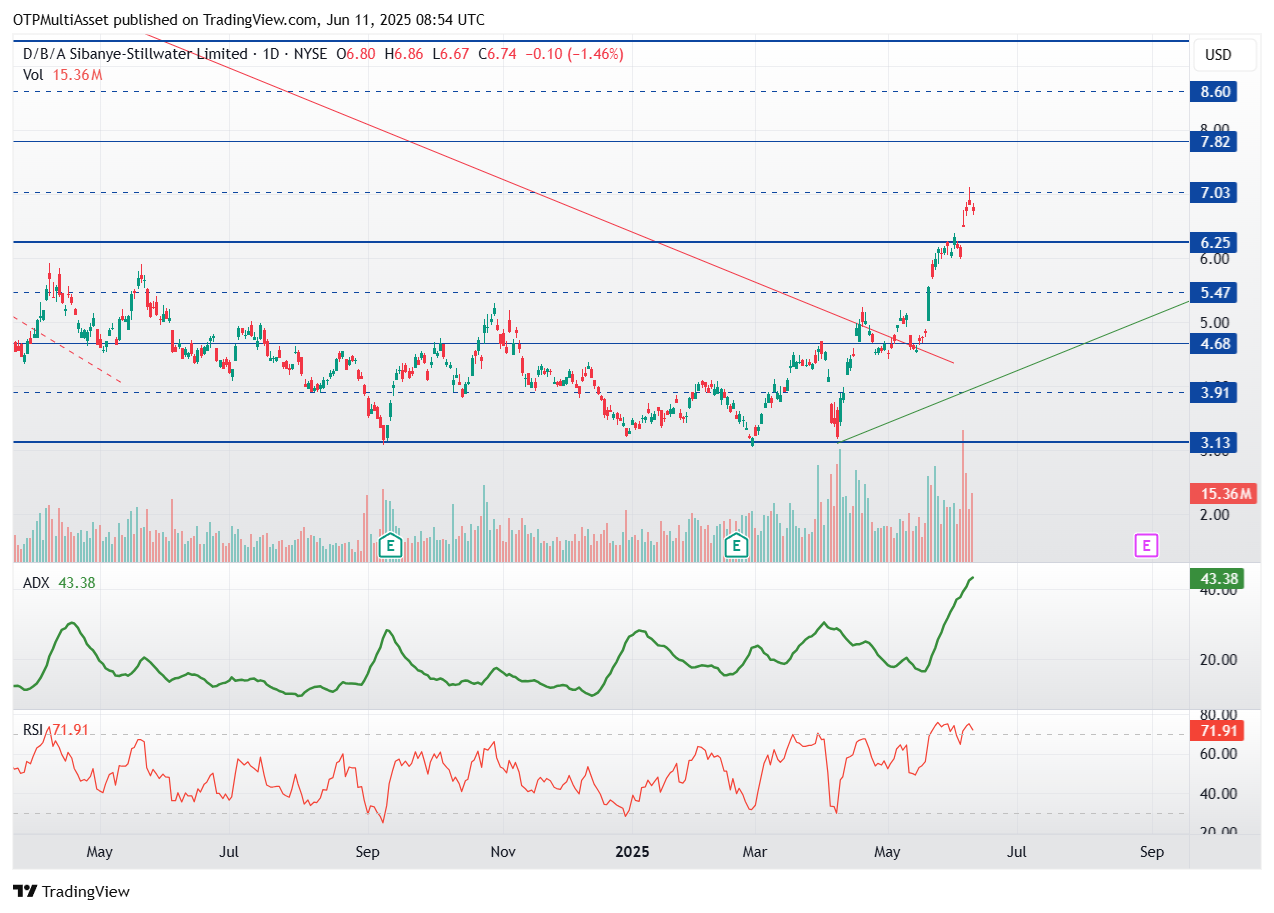Click the 3.91 price level label
Image resolution: width=1274 pixels, height=913 pixels.
coord(1213,393)
